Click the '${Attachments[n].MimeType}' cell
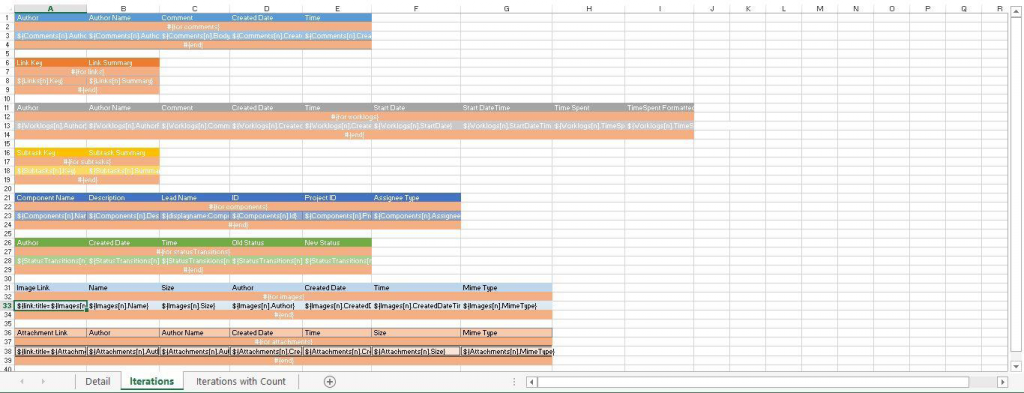This screenshot has width=1024, height=393. [506, 351]
